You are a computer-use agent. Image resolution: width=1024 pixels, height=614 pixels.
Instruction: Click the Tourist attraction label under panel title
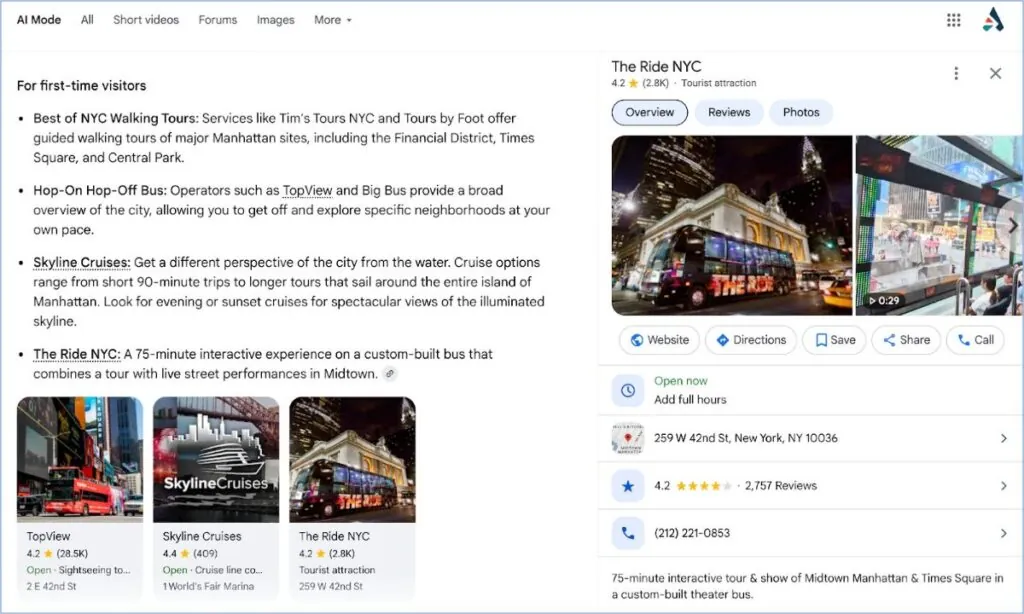tap(718, 83)
